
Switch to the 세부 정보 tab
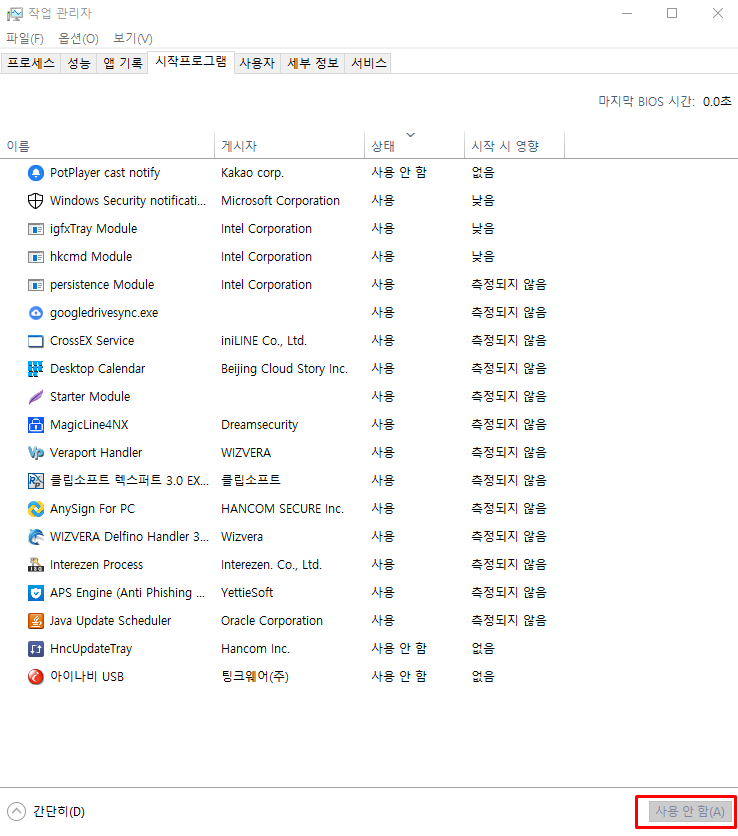tap(313, 63)
